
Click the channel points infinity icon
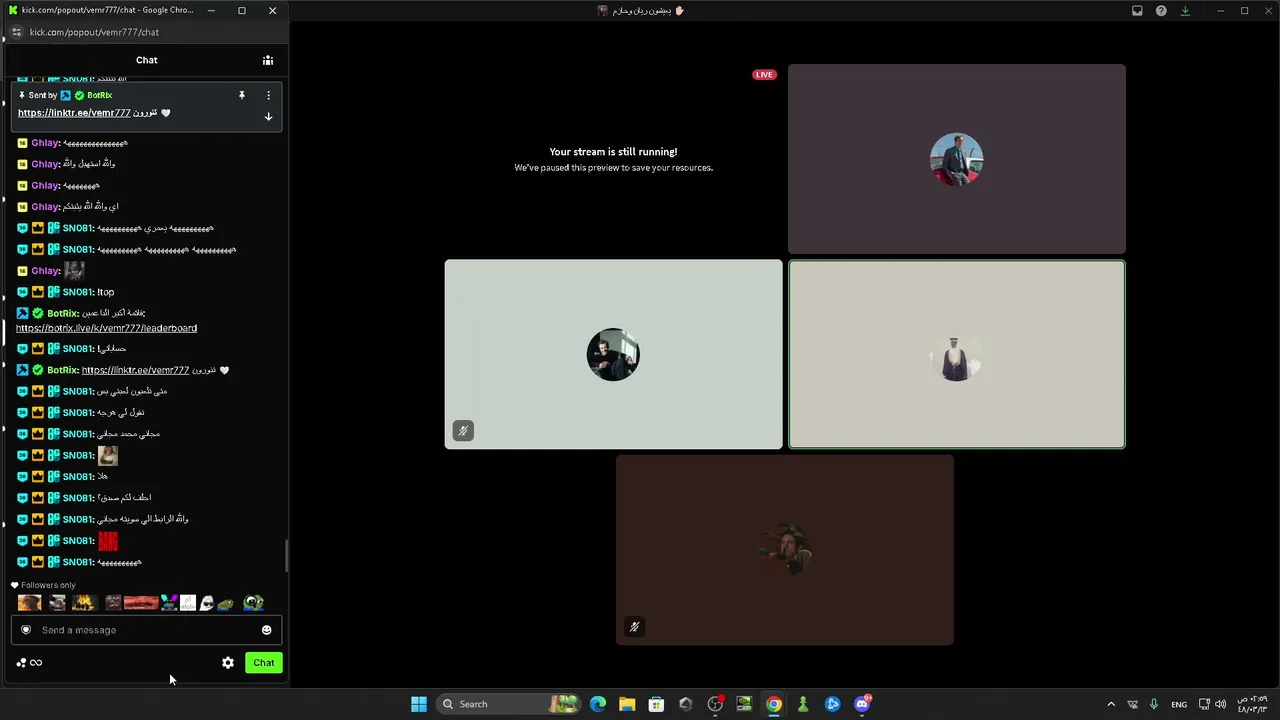click(36, 663)
